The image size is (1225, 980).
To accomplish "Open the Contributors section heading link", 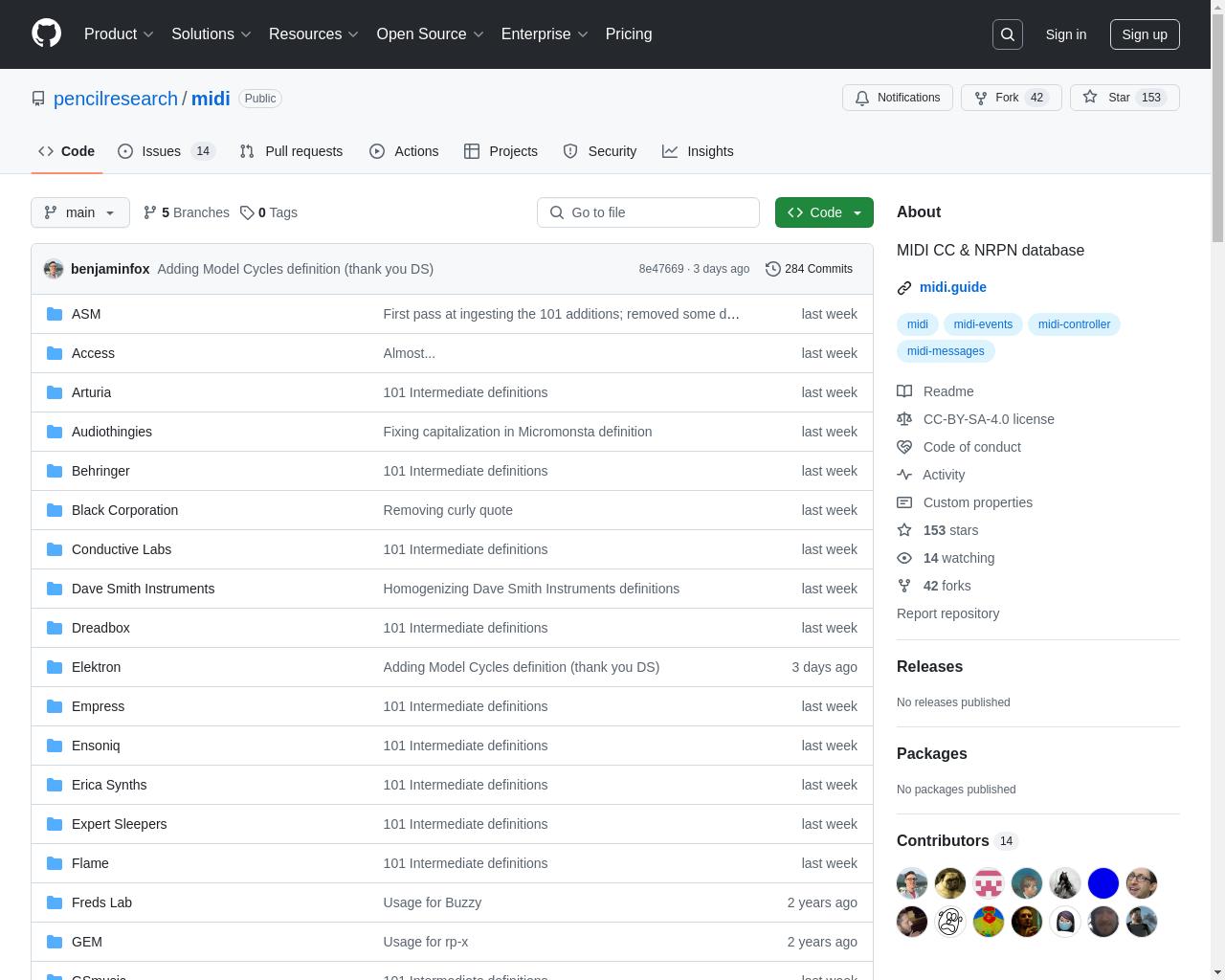I will 957,840.
